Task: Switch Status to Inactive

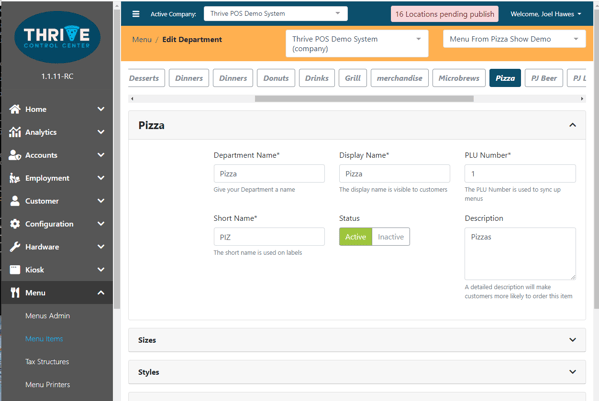Action: 391,237
